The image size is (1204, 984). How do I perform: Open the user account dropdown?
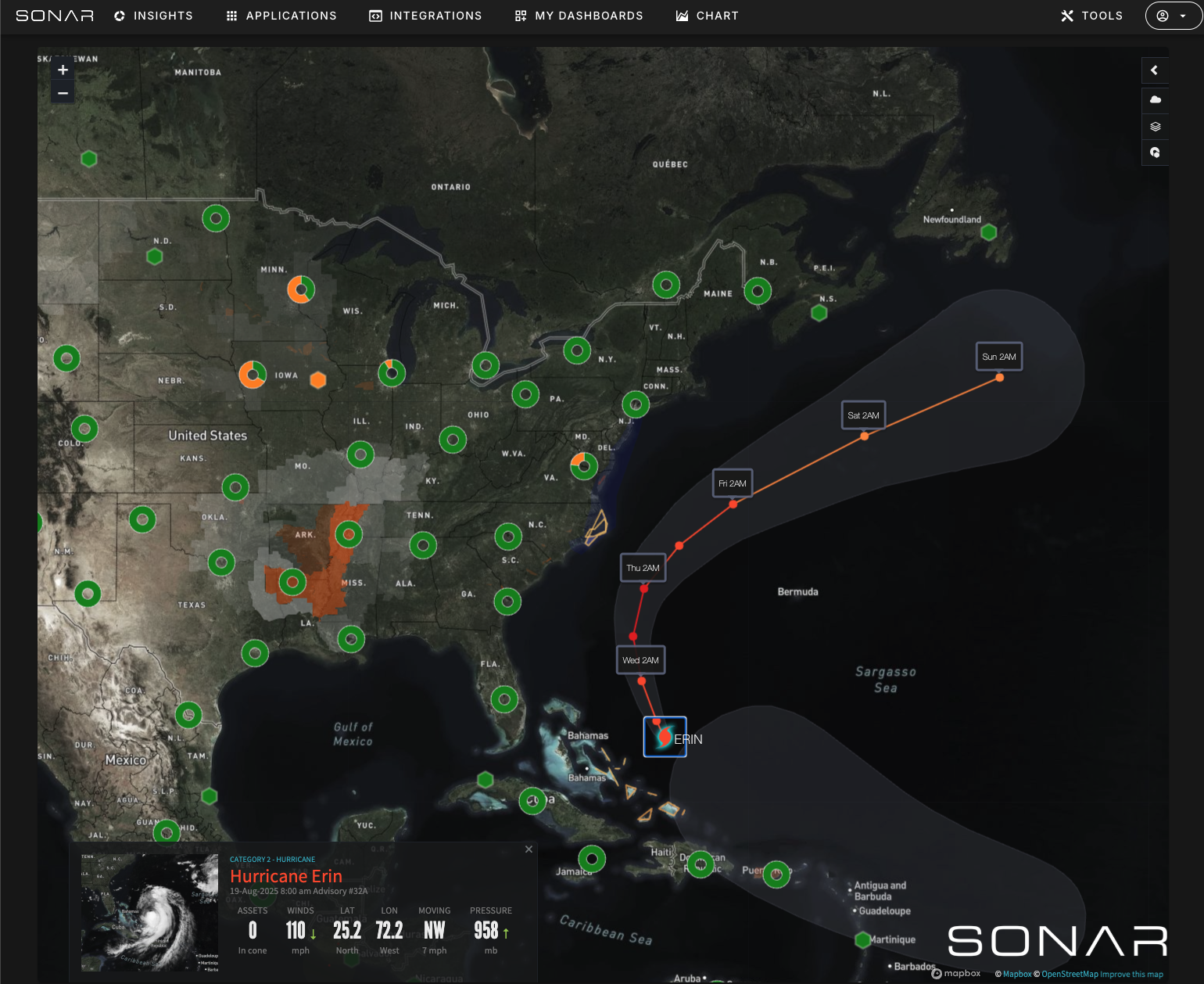1172,16
